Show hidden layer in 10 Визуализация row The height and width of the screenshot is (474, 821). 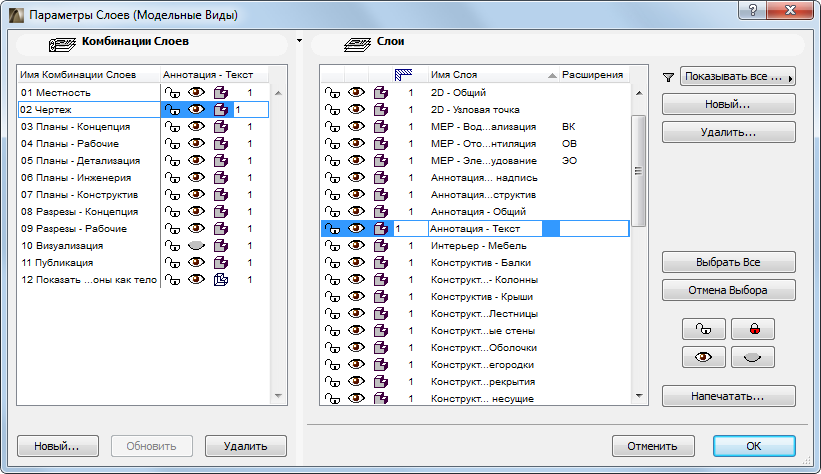196,246
